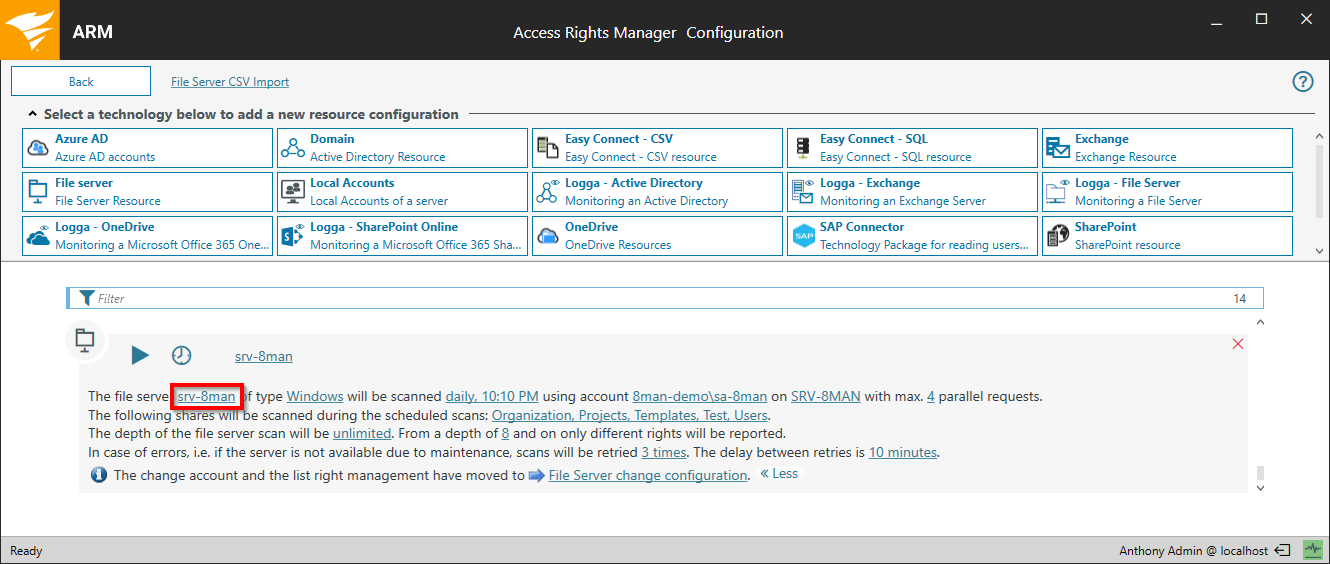
Task: Change the Windows type link
Action: point(315,396)
